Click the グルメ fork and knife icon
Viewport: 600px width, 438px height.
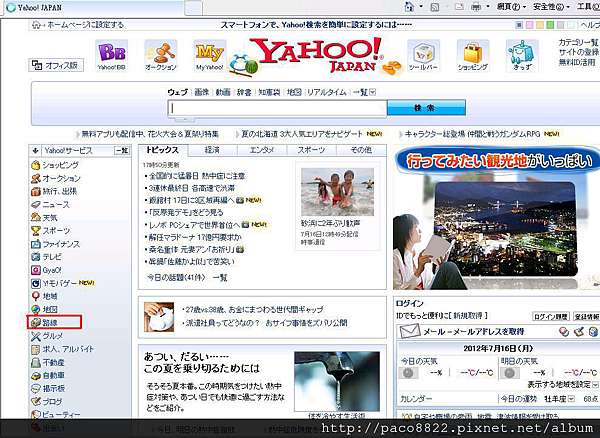click(x=36, y=336)
